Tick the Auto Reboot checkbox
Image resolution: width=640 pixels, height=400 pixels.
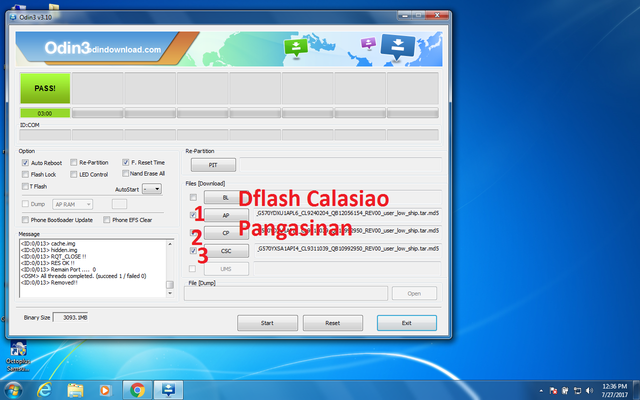pyautogui.click(x=25, y=162)
